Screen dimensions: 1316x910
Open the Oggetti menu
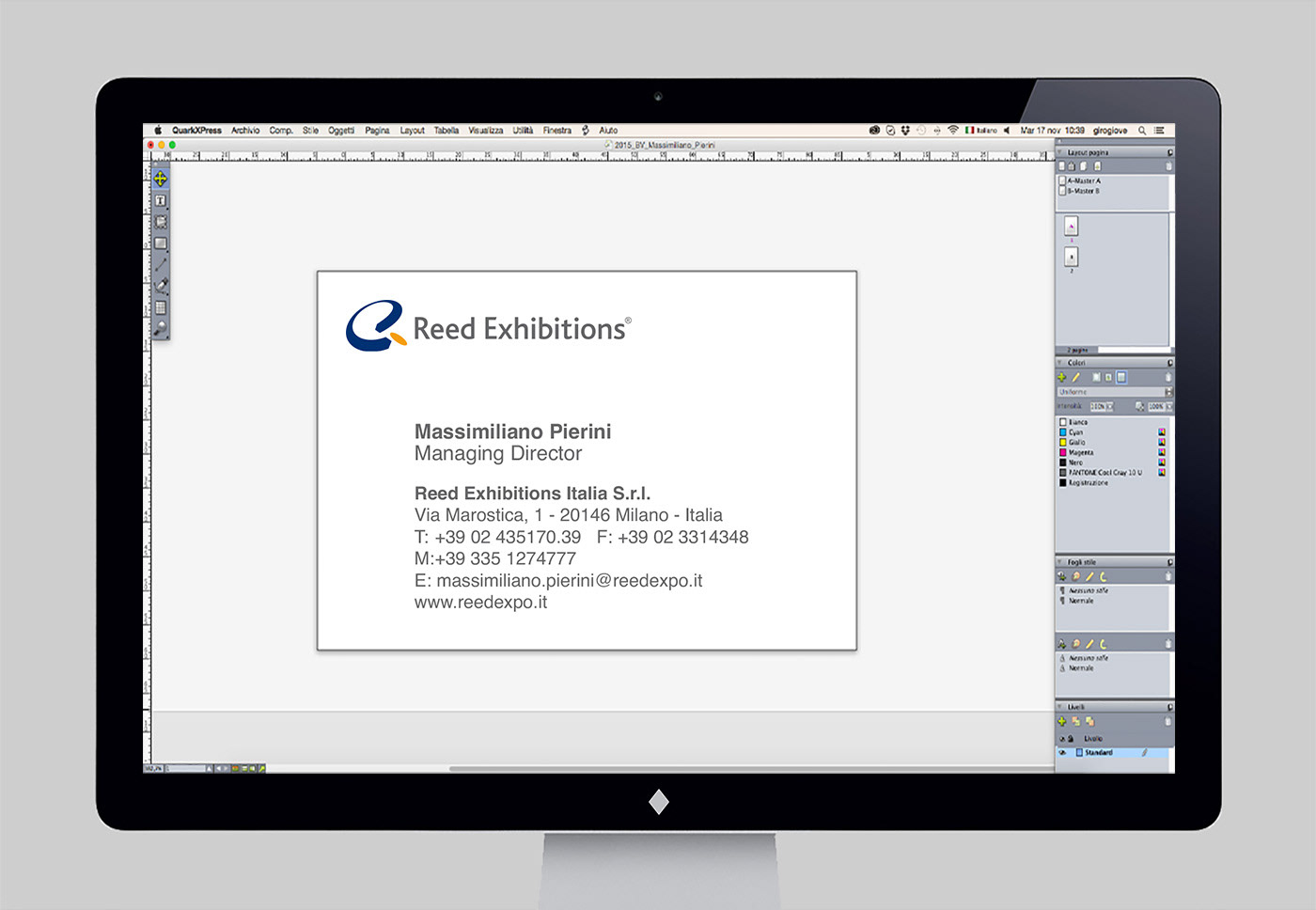click(x=341, y=131)
